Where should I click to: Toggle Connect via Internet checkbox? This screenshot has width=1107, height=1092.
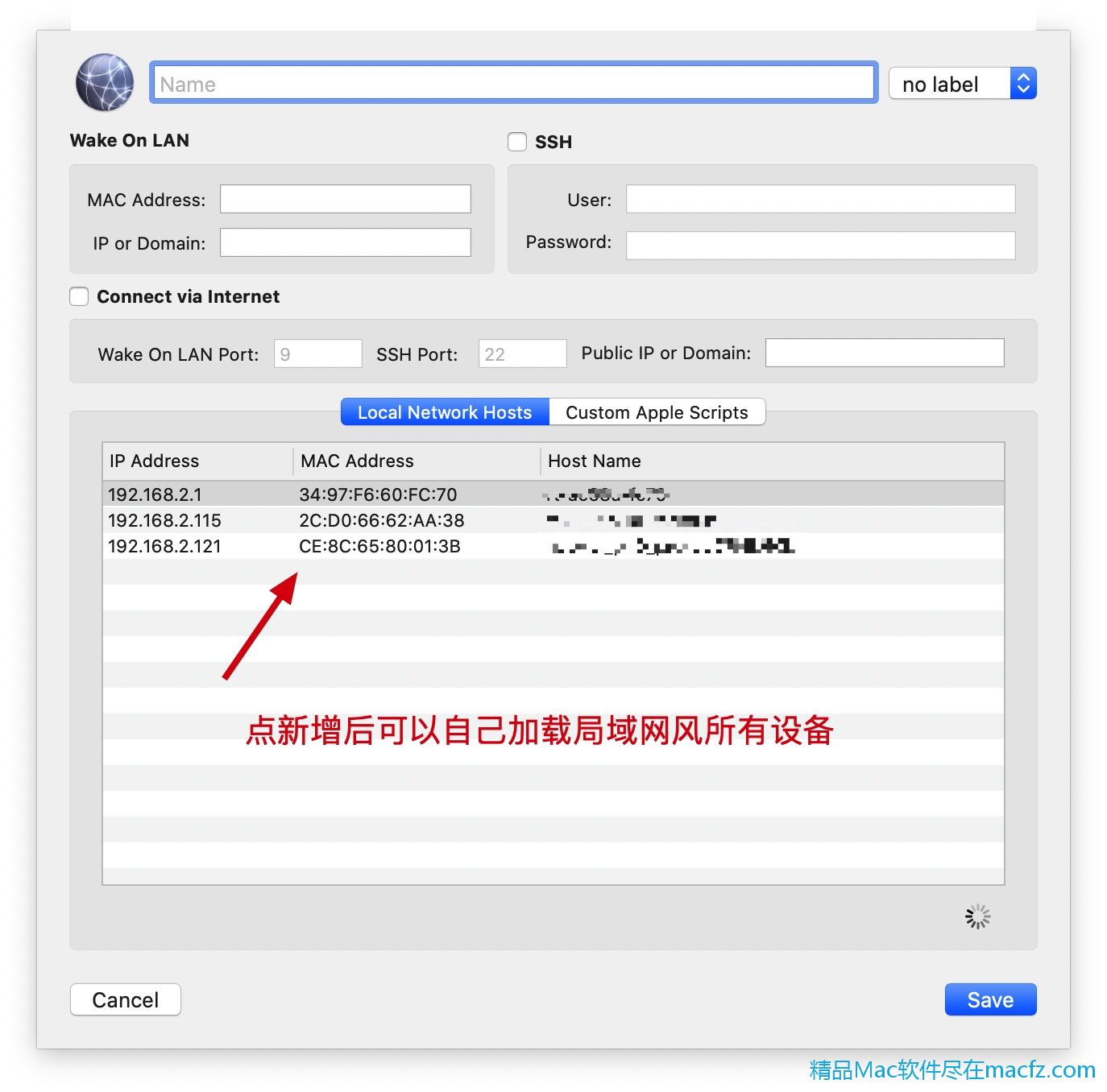tap(79, 296)
